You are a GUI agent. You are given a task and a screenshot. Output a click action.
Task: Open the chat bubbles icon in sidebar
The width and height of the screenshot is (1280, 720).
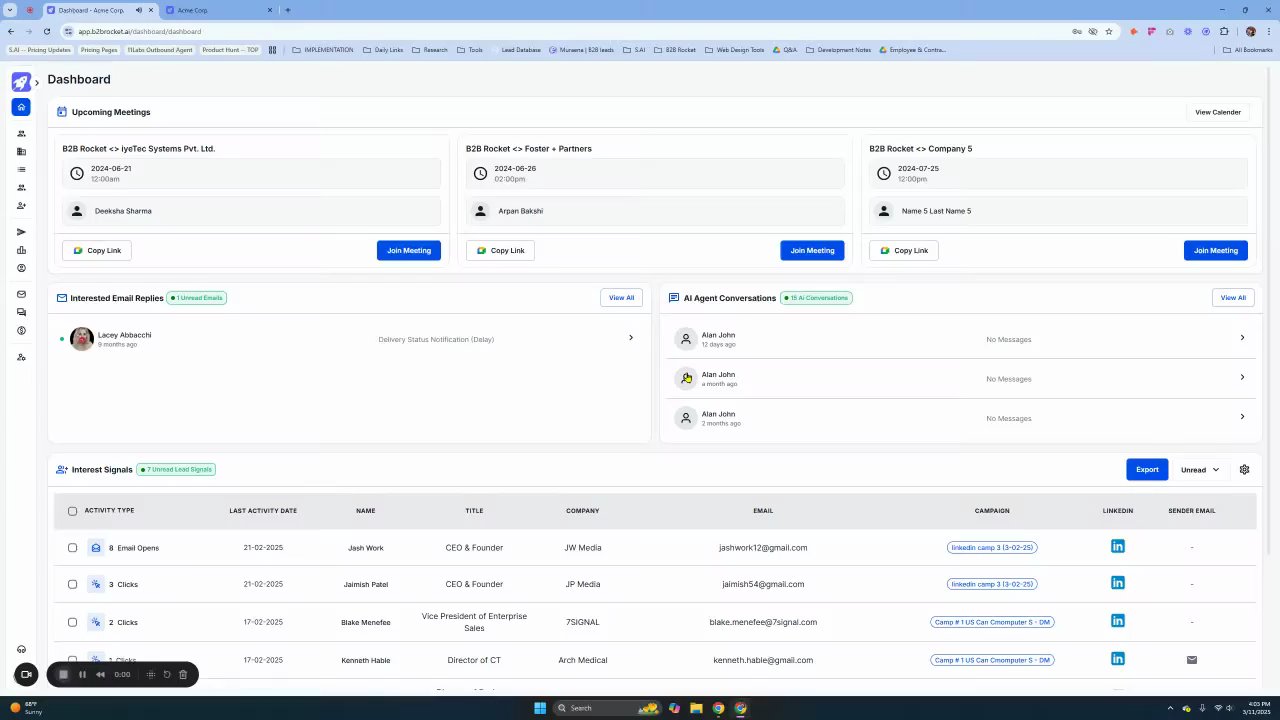pyautogui.click(x=21, y=312)
